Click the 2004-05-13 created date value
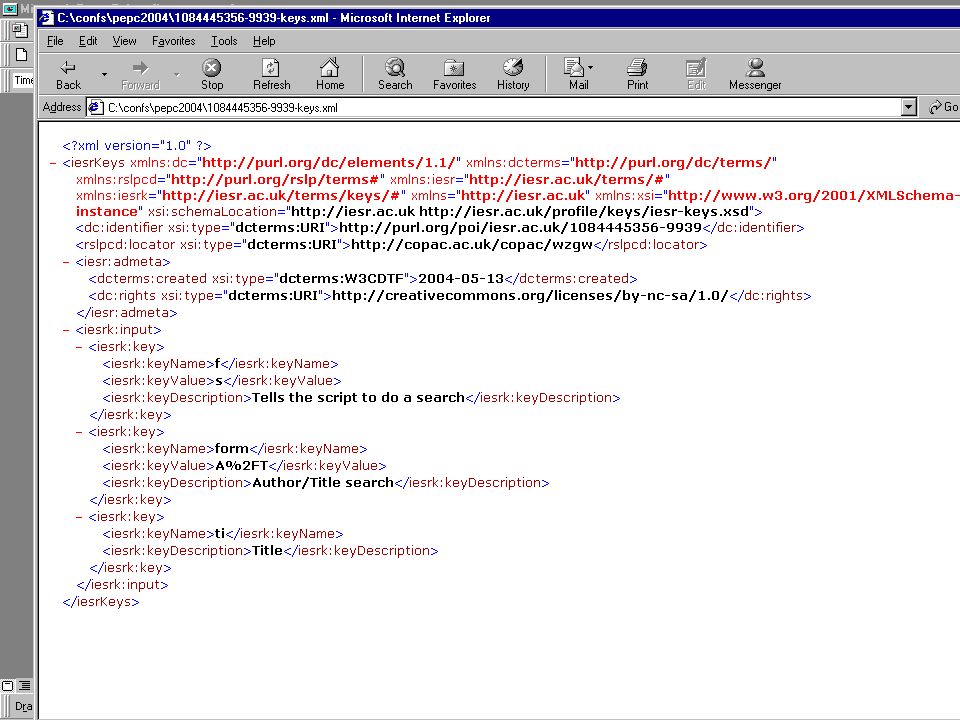This screenshot has height=720, width=960. tap(461, 279)
